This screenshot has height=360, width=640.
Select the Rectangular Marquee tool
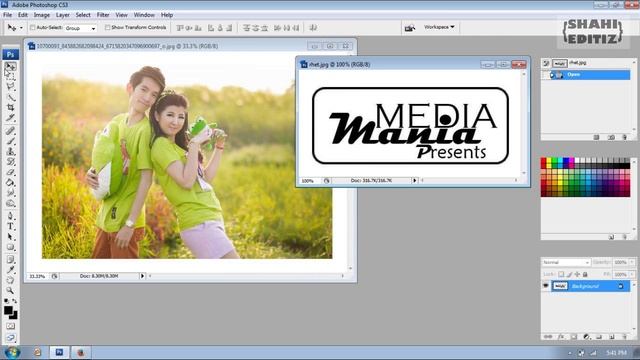11,76
